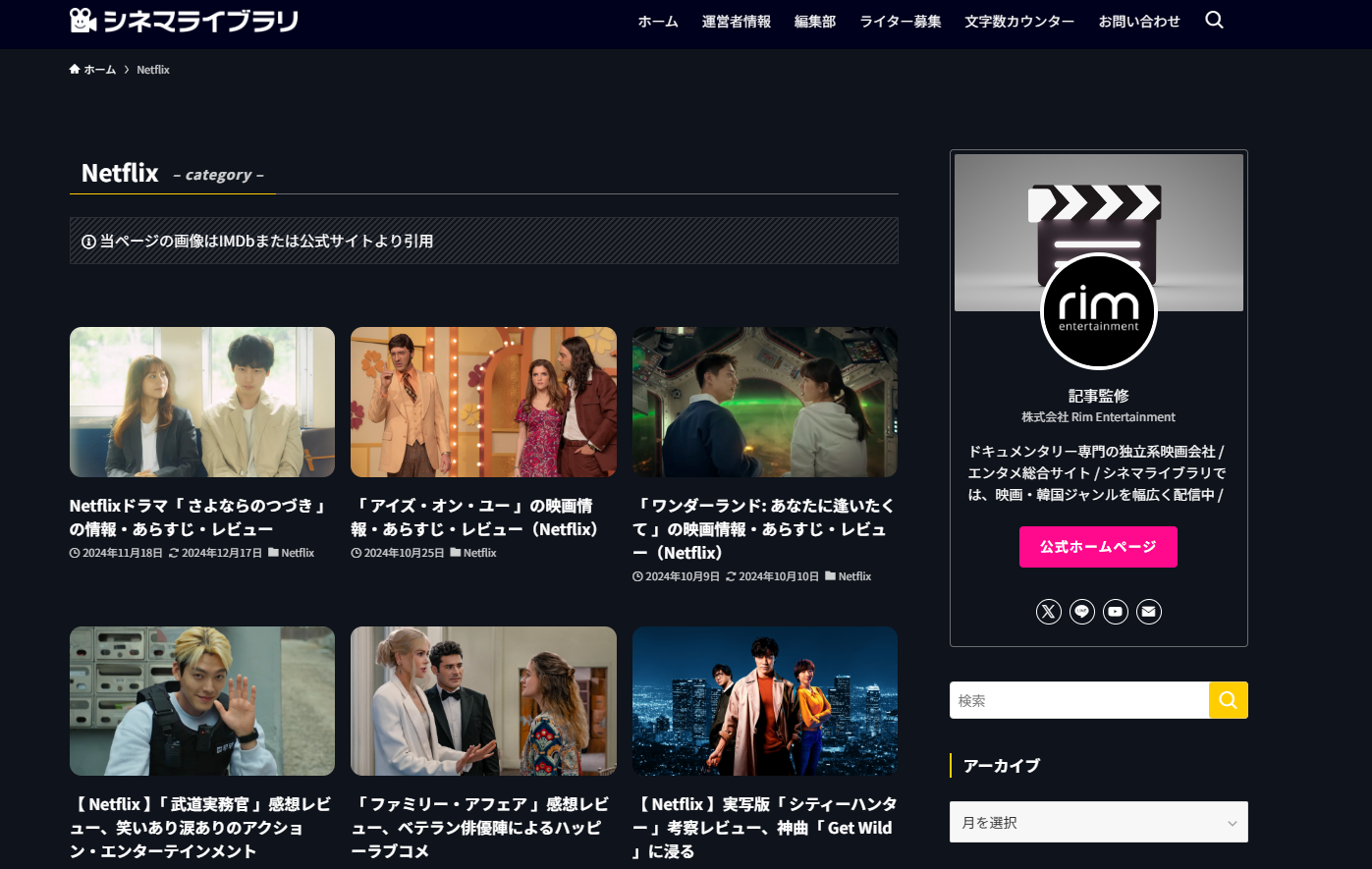This screenshot has height=869, width=1372.
Task: Click the Netflix breadcrumb text
Action: [x=153, y=70]
